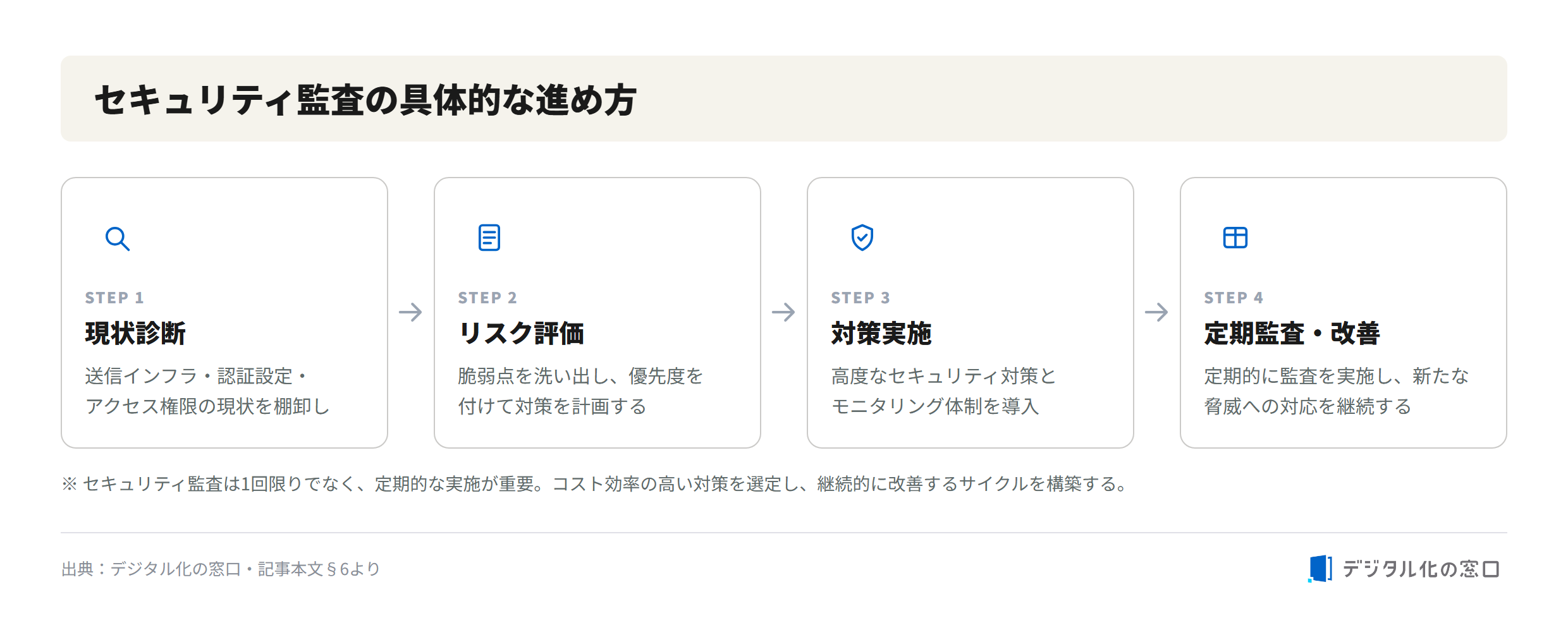Click the magnifying glass icon in Step 1
Image resolution: width=1568 pixels, height=642 pixels.
tap(117, 238)
